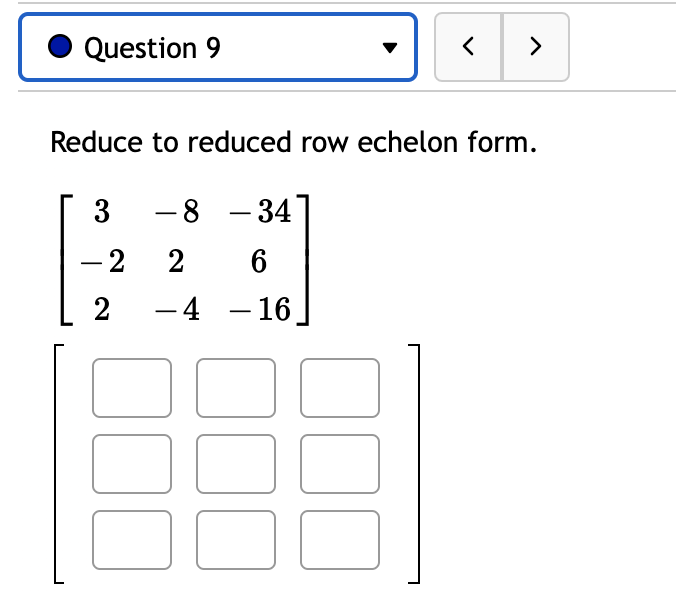
Task: Select the Question 9 label text
Action: pos(153,47)
